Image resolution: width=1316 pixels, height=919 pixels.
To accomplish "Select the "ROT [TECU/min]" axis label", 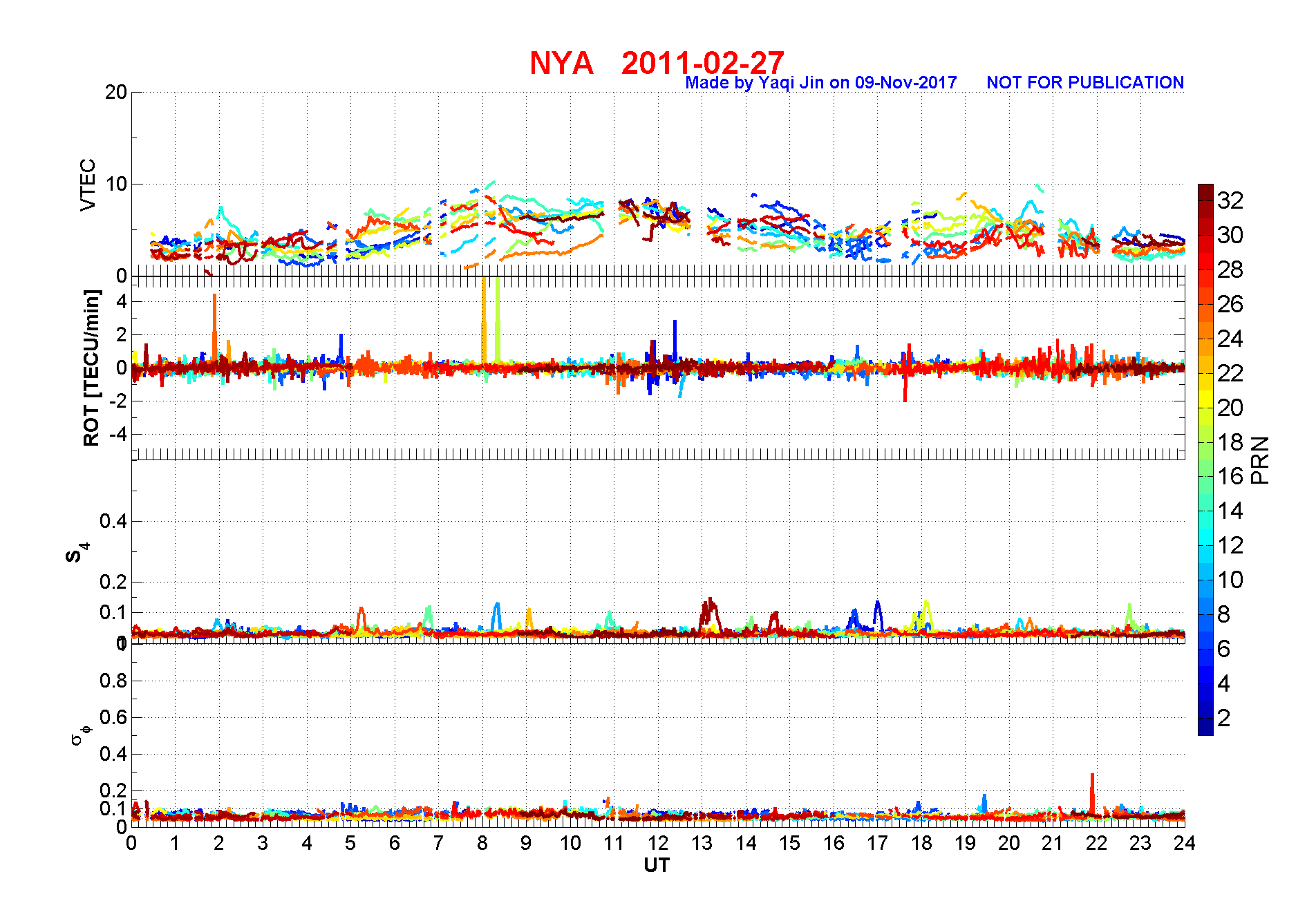I will coord(91,368).
